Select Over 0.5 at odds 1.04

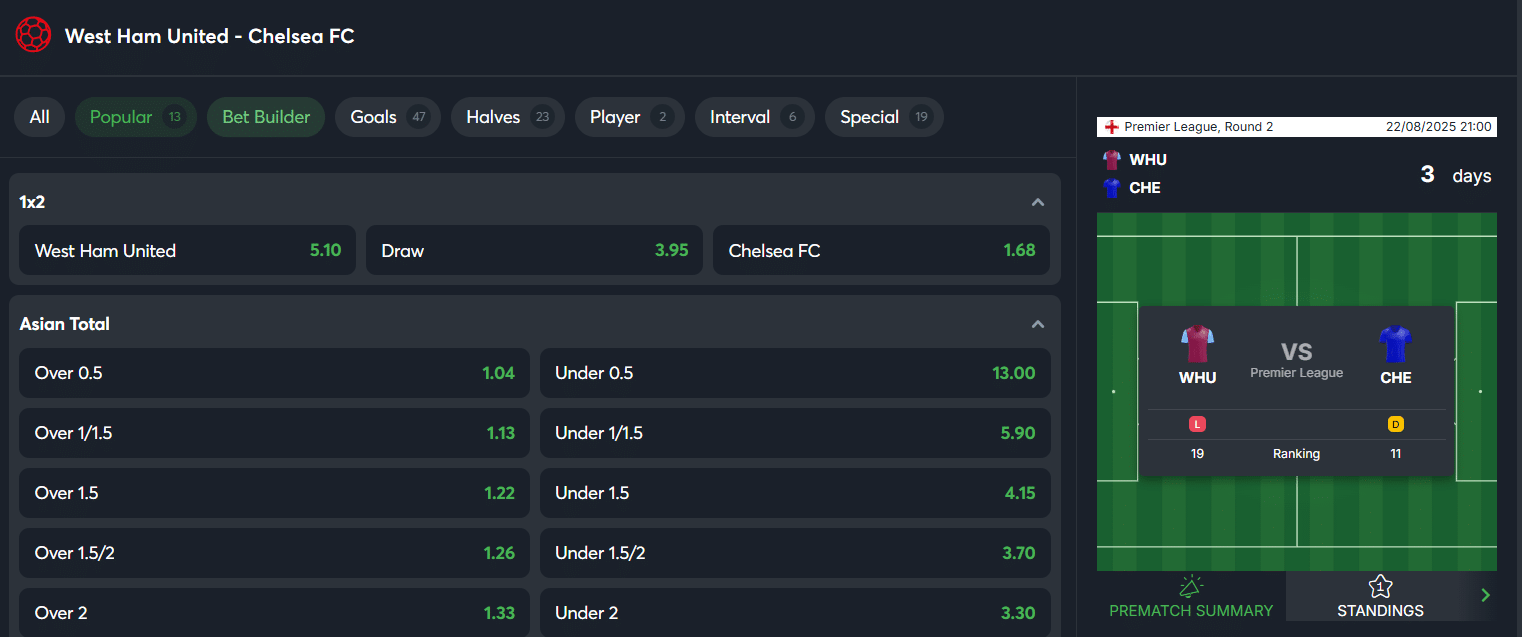[274, 372]
